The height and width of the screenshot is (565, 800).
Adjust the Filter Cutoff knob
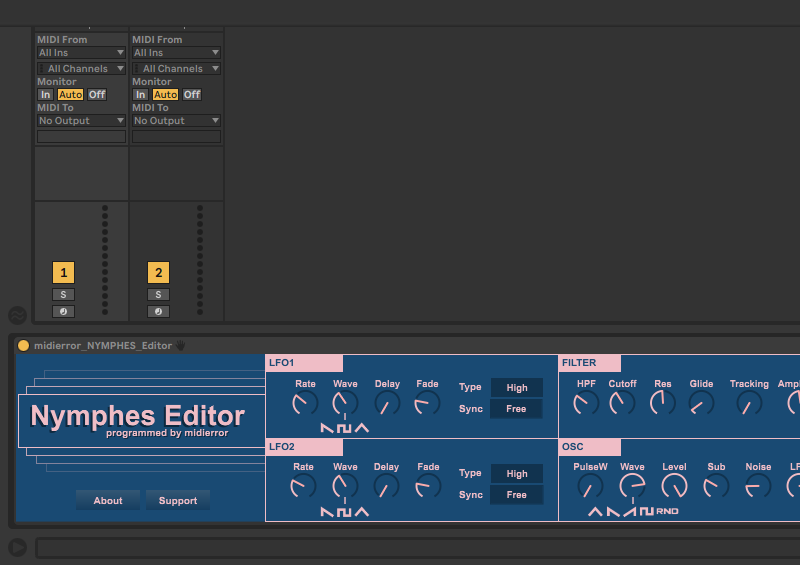tap(622, 404)
